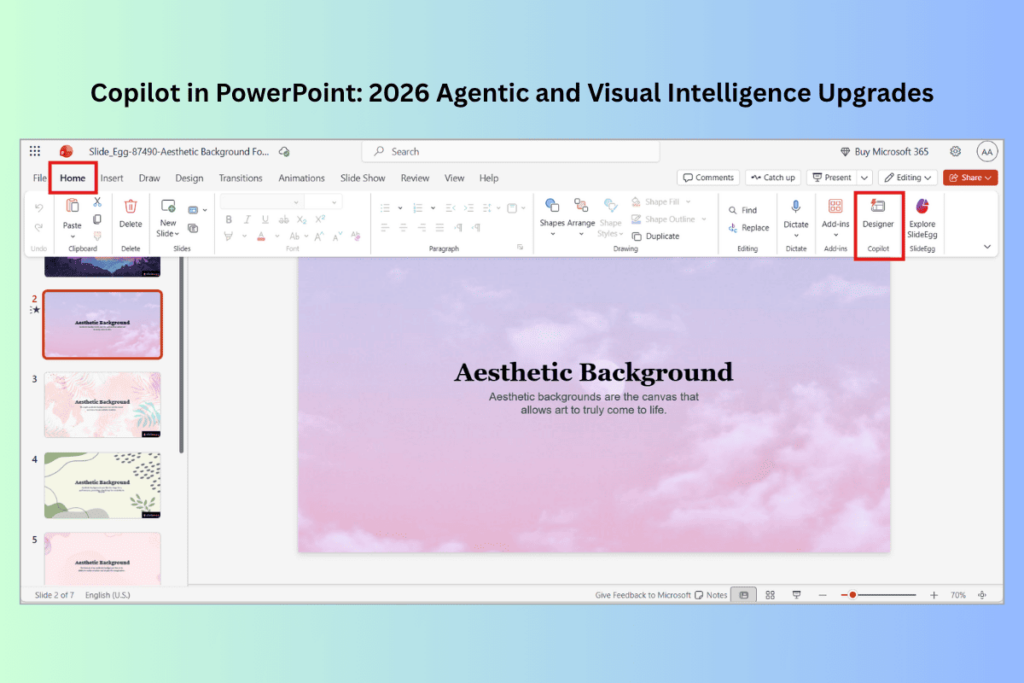Delete the slide with trash icon
Viewport: 1024px width, 683px height.
pos(131,206)
